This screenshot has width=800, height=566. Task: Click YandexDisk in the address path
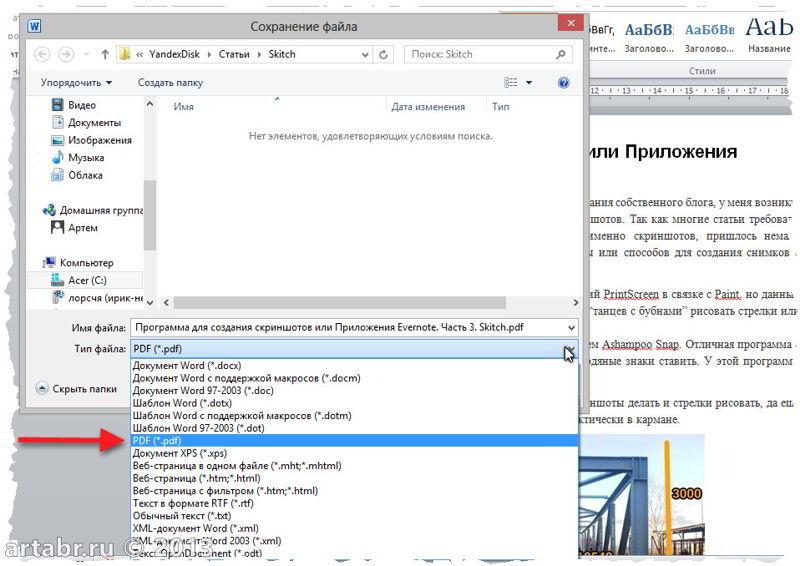174,54
